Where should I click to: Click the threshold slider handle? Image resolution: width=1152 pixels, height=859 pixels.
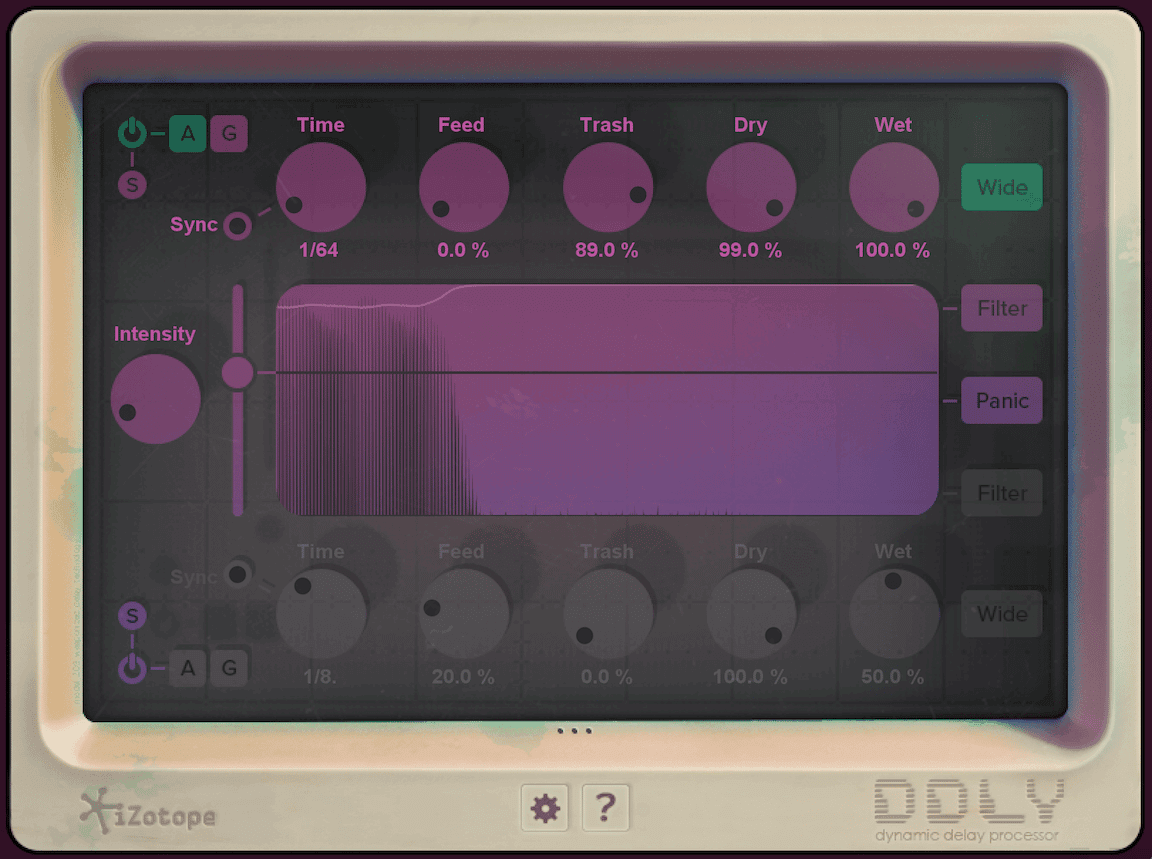point(237,373)
